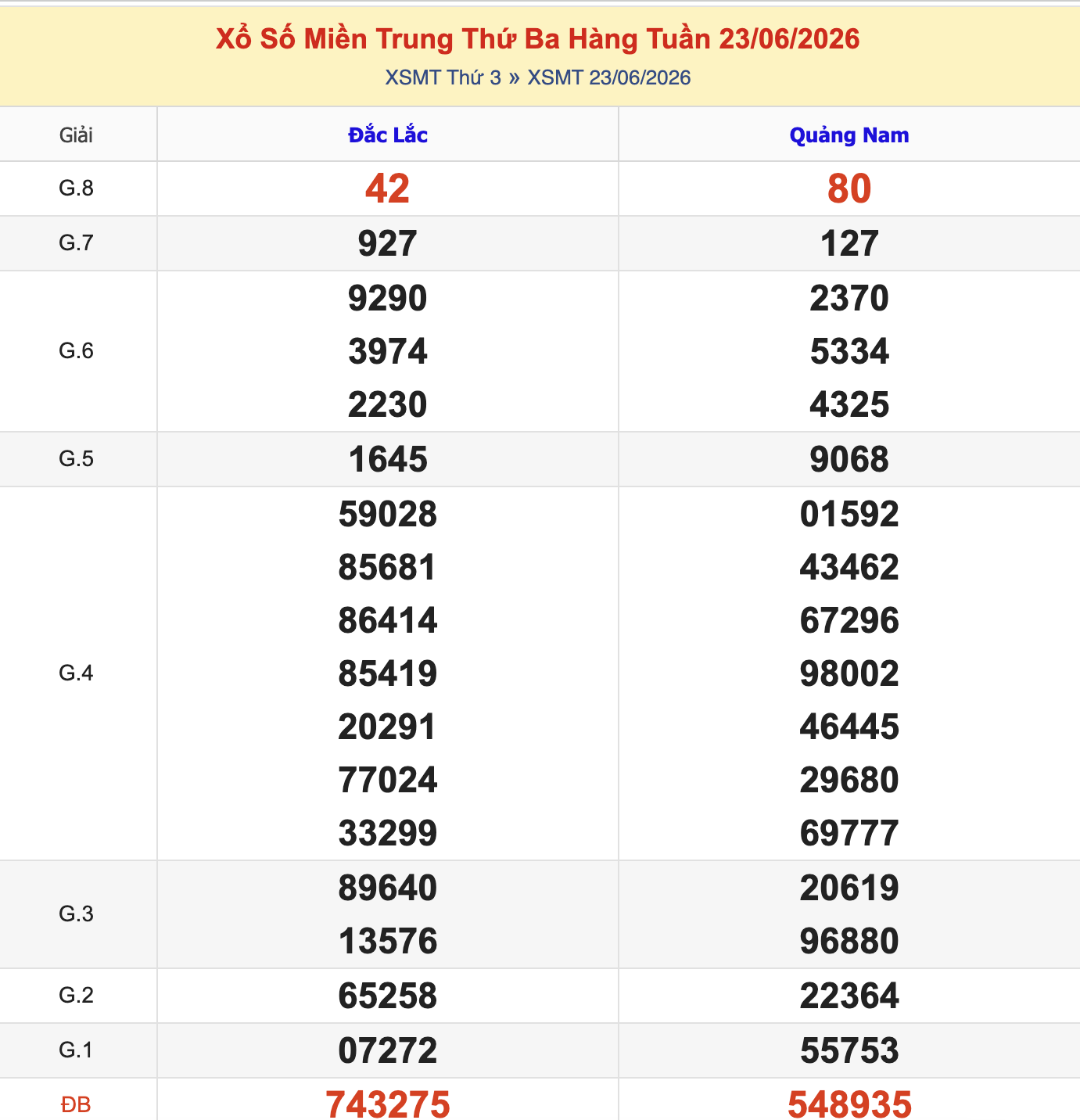Viewport: 1080px width, 1120px height.
Task: Click Đắc Lắc G.4 number 33299
Action: coord(388,833)
